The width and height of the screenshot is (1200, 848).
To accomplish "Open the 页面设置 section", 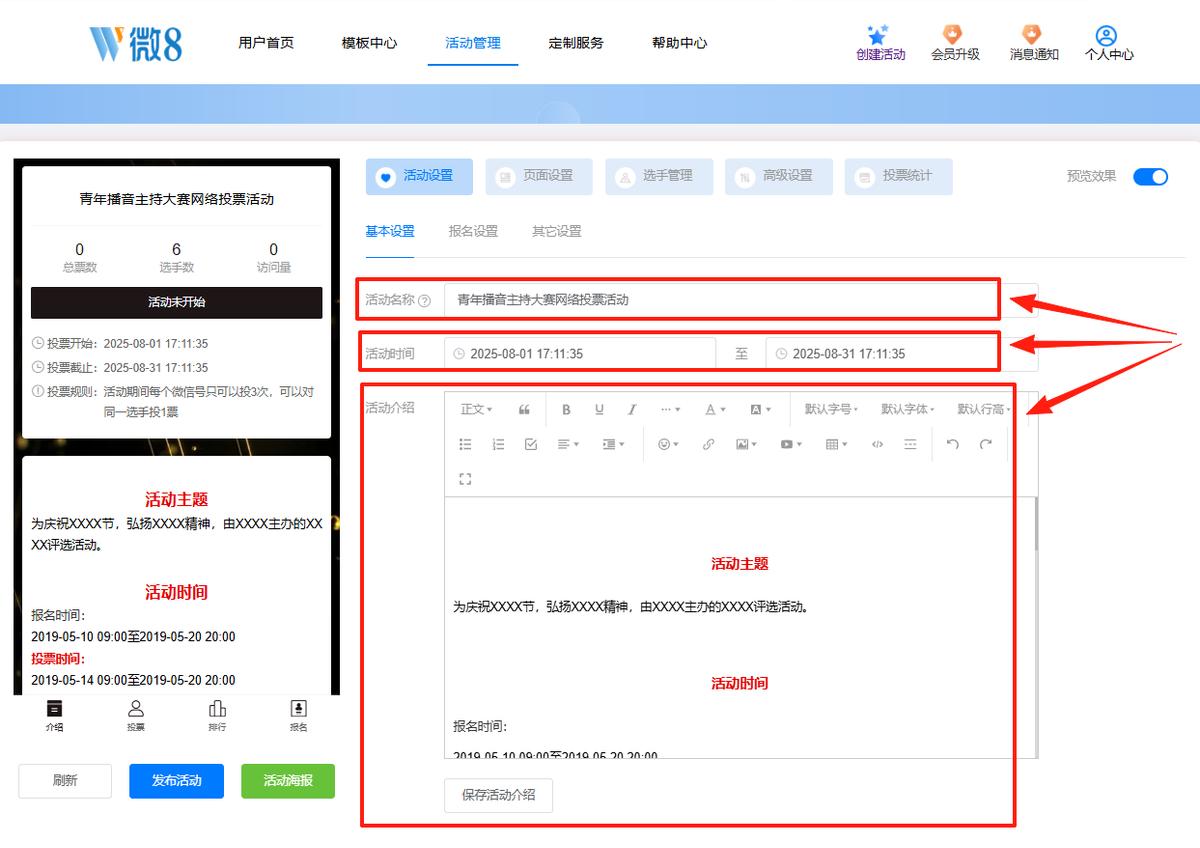I will 539,176.
